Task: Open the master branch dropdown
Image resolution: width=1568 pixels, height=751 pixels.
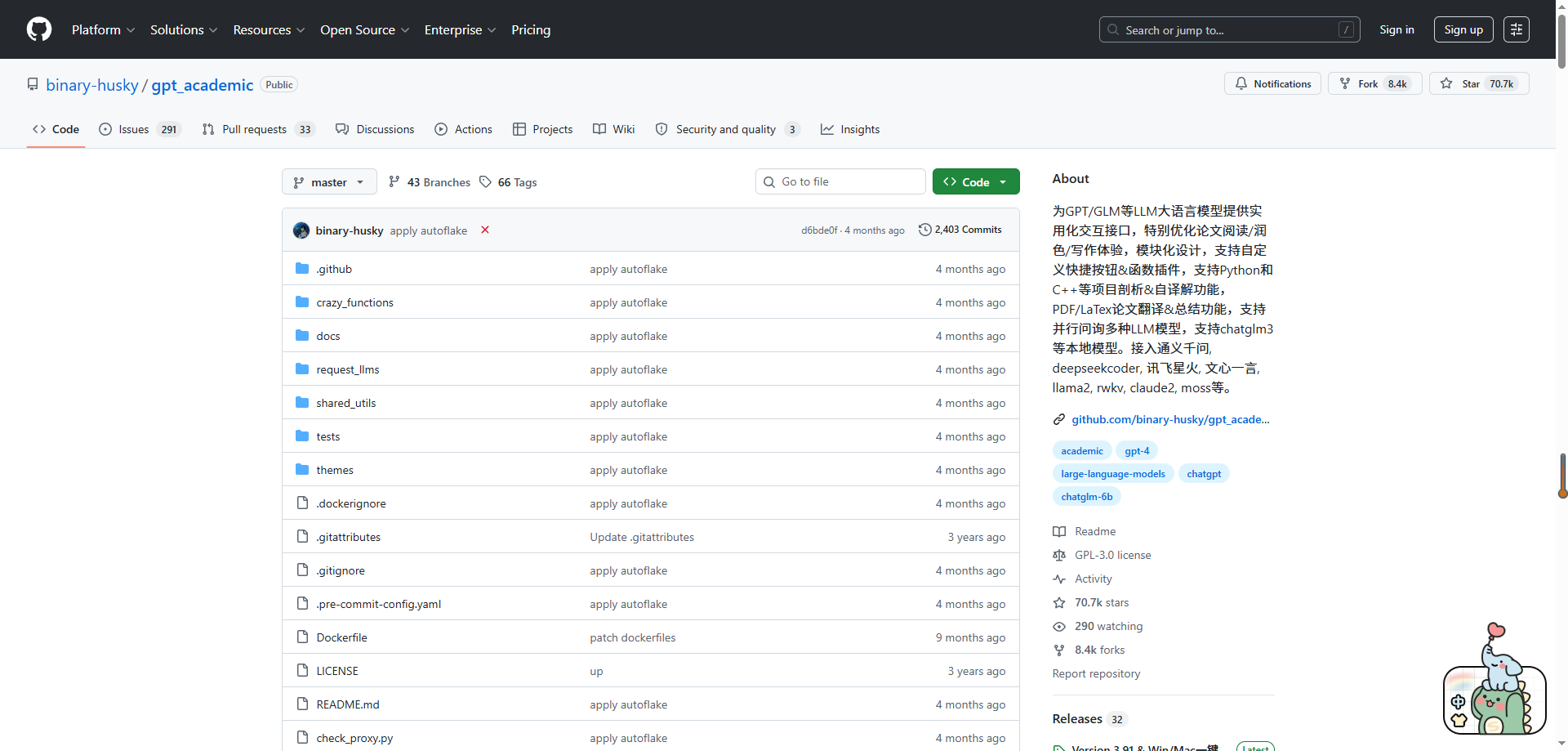Action: [x=329, y=181]
